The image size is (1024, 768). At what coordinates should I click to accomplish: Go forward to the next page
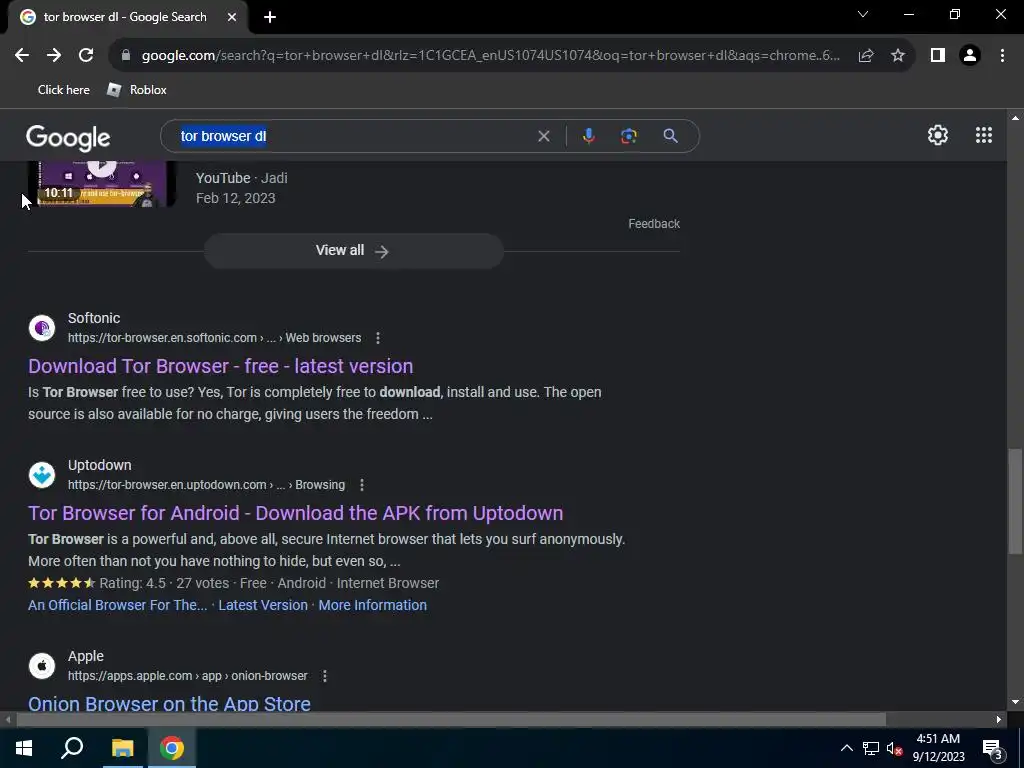point(54,56)
